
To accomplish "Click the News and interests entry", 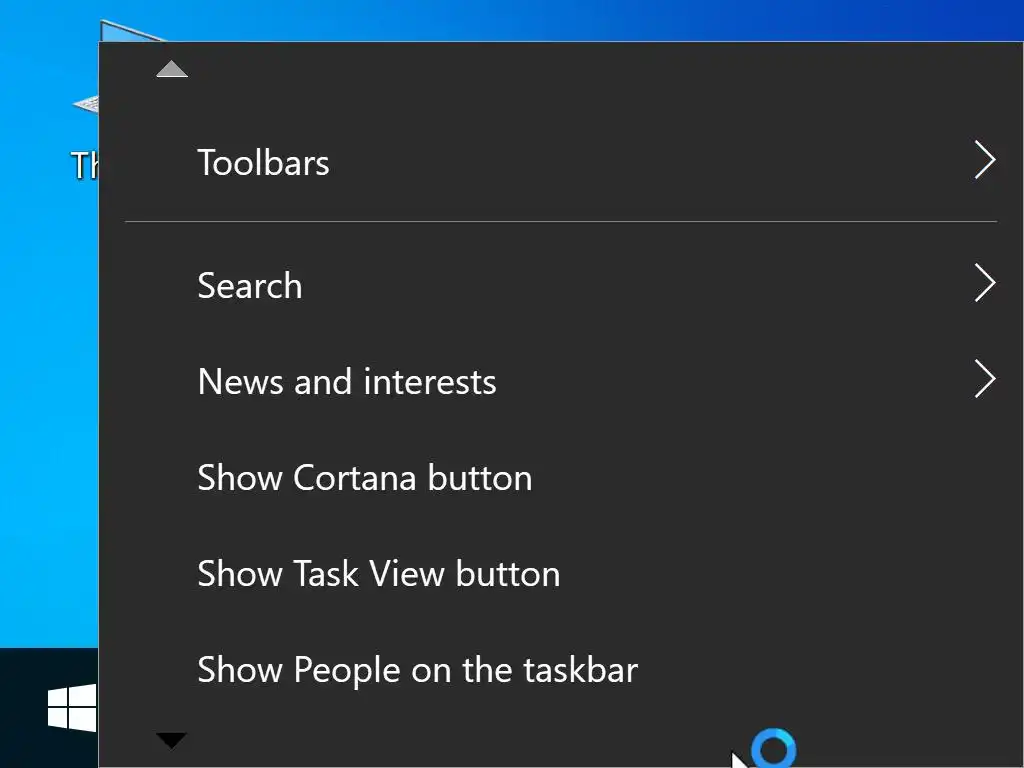I will (x=347, y=382).
